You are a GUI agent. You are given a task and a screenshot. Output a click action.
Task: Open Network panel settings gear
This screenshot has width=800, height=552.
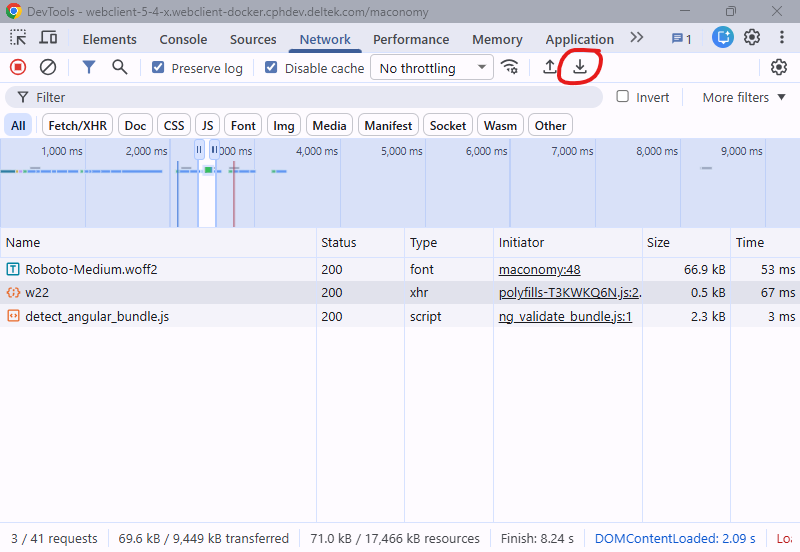click(x=779, y=67)
